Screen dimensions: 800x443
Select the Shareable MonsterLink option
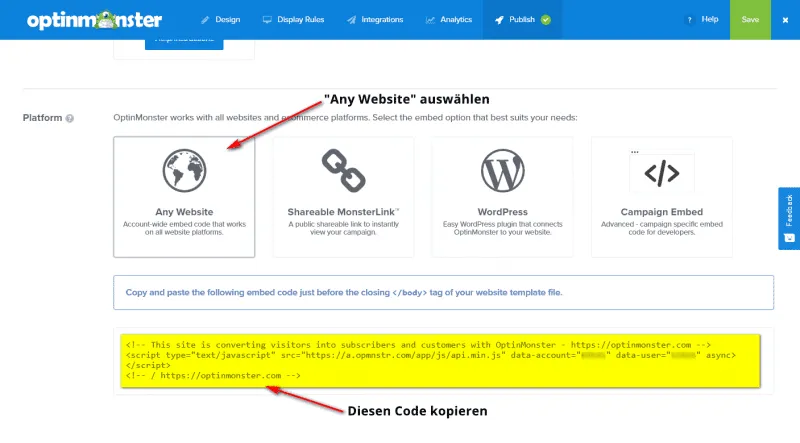pos(343,197)
